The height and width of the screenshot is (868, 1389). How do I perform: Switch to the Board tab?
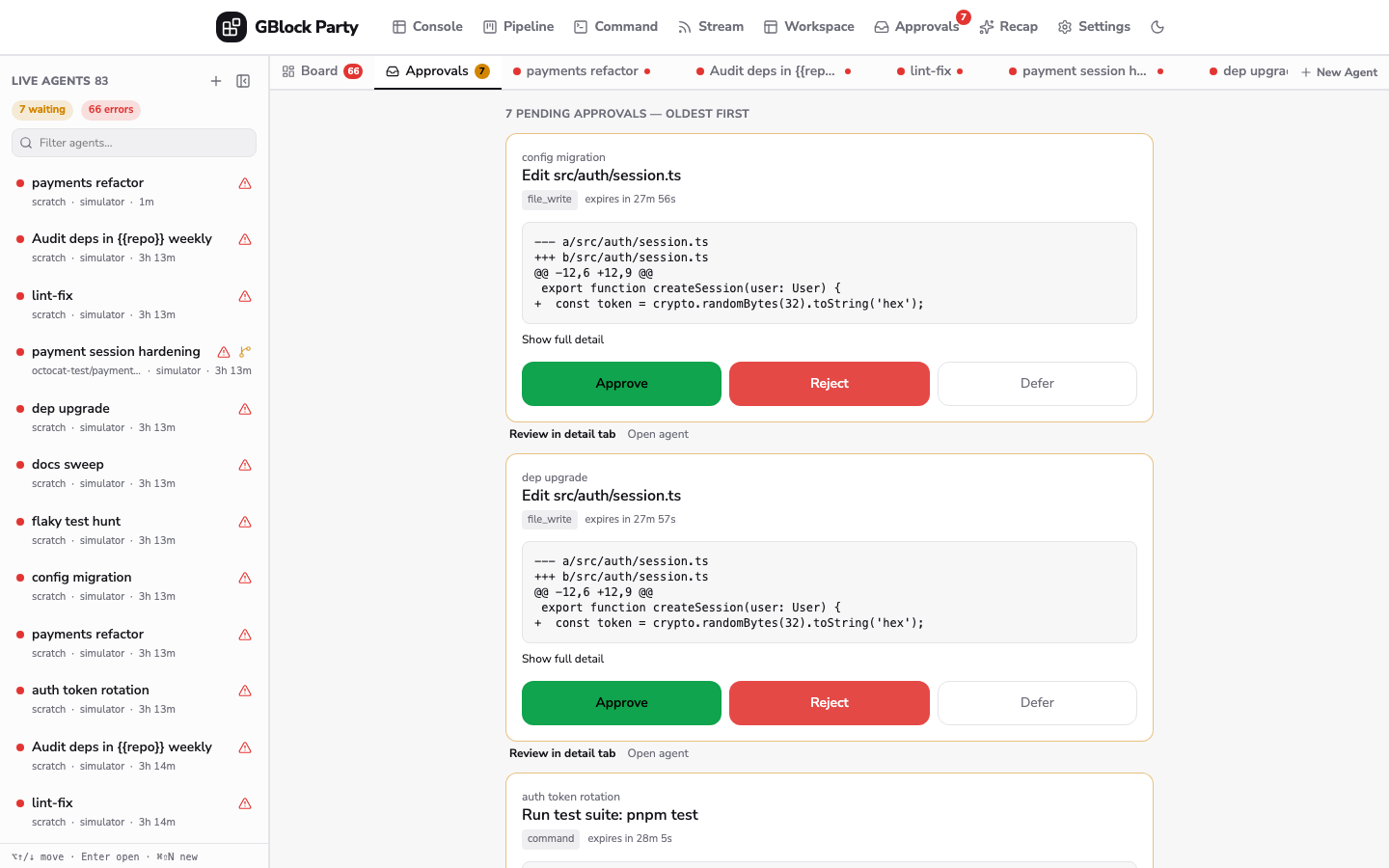coord(322,71)
